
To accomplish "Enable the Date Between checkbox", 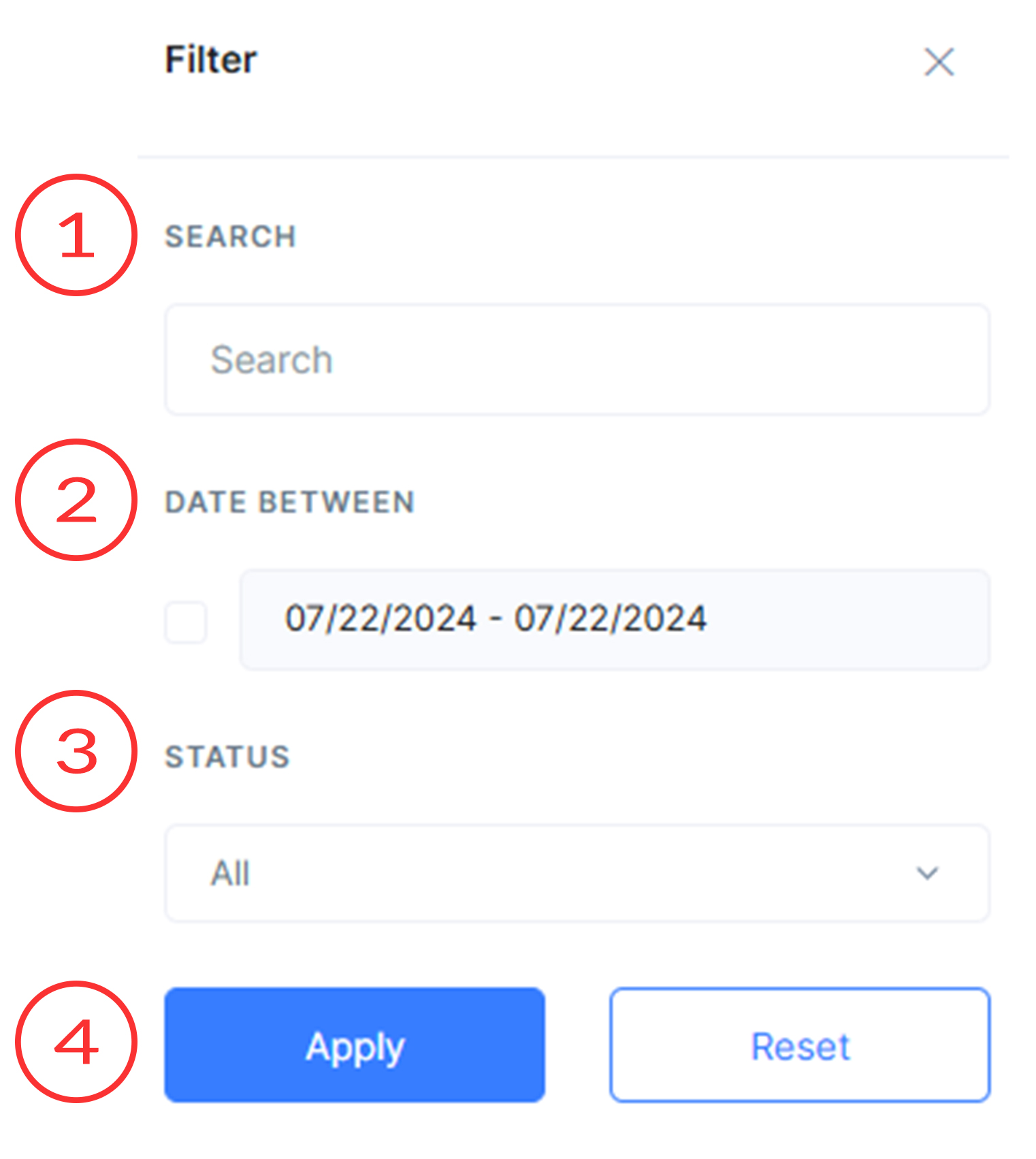I will (x=186, y=622).
